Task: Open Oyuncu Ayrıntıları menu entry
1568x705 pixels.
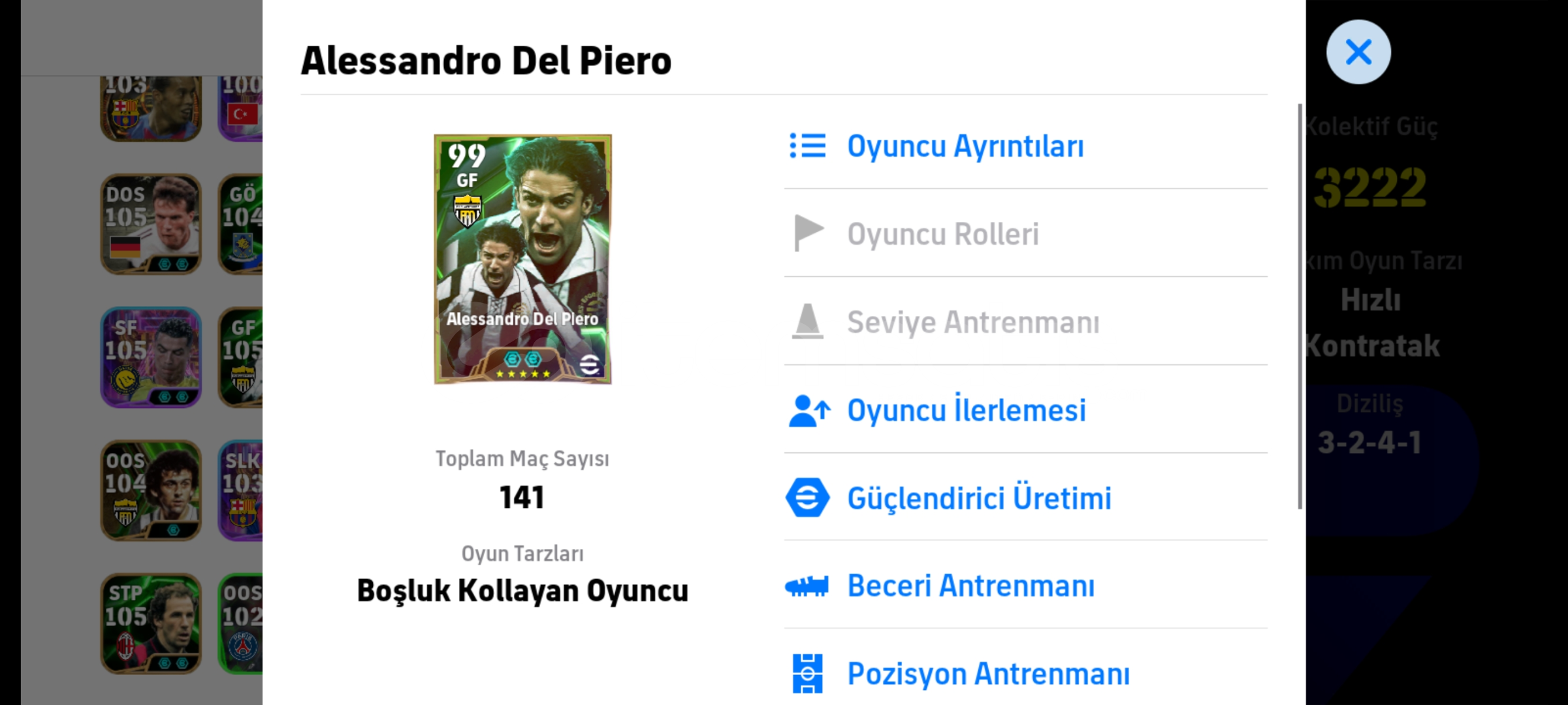Action: click(965, 146)
